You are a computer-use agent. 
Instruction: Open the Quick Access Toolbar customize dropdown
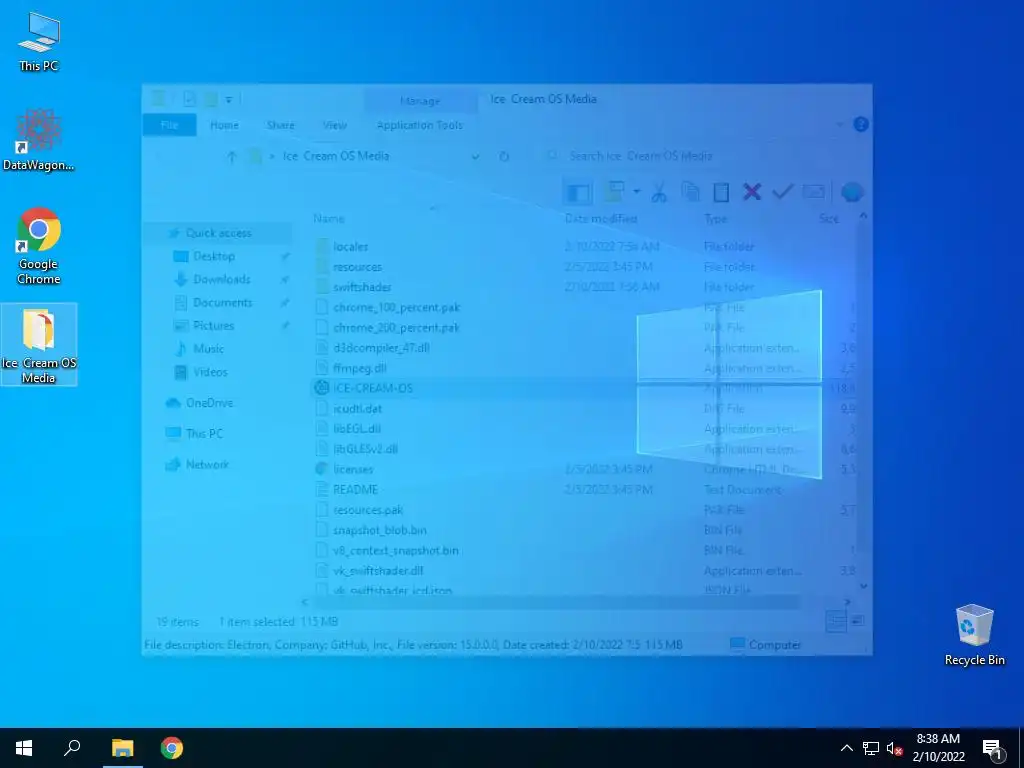pos(229,100)
